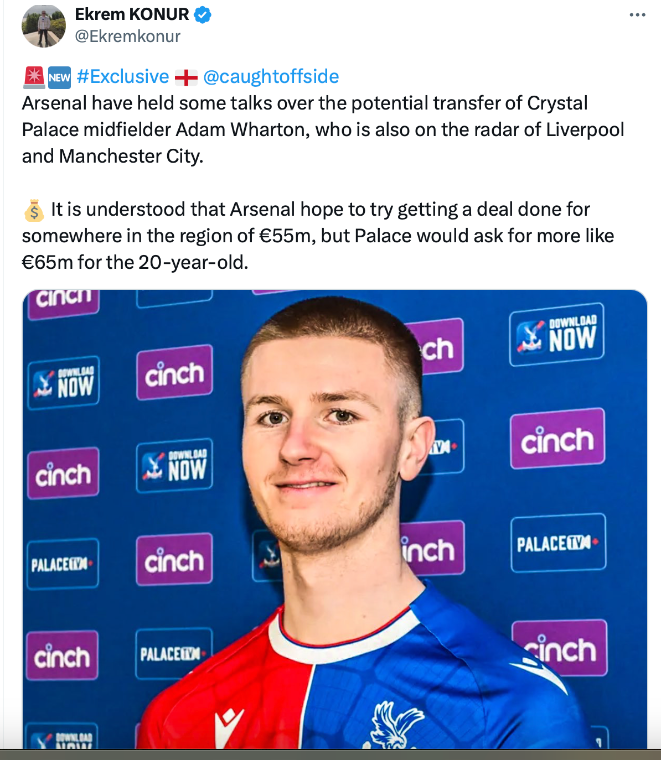Click the paragraph mentioning the €55m deal

pyautogui.click(x=320, y=236)
